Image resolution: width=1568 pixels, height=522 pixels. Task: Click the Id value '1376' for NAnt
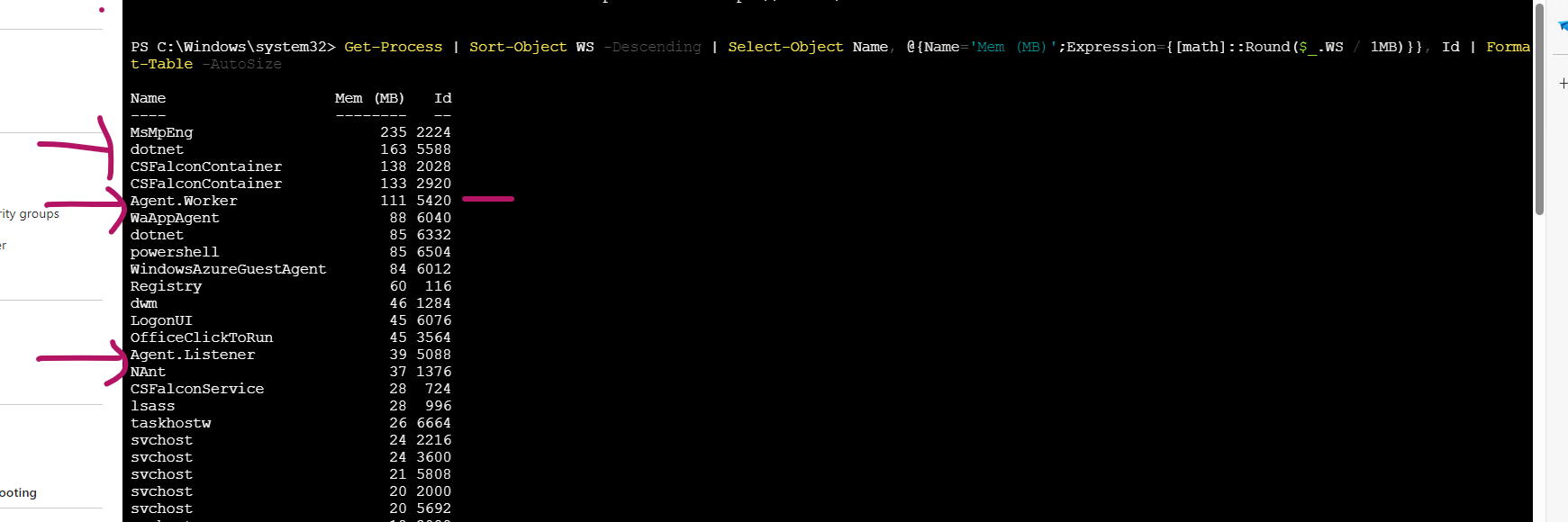point(433,372)
